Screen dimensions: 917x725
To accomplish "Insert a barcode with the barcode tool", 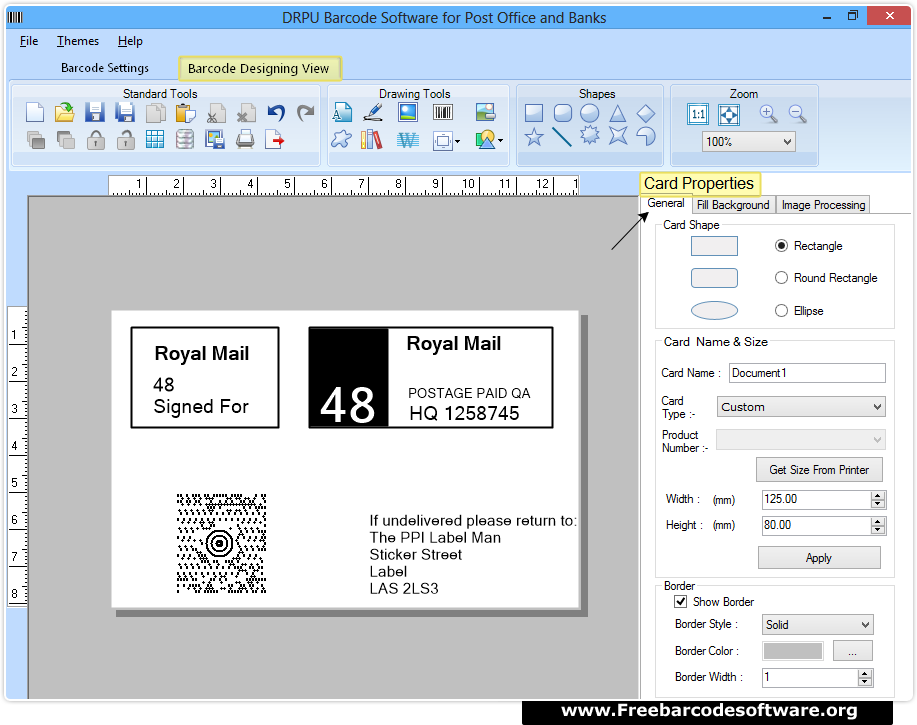I will point(443,112).
